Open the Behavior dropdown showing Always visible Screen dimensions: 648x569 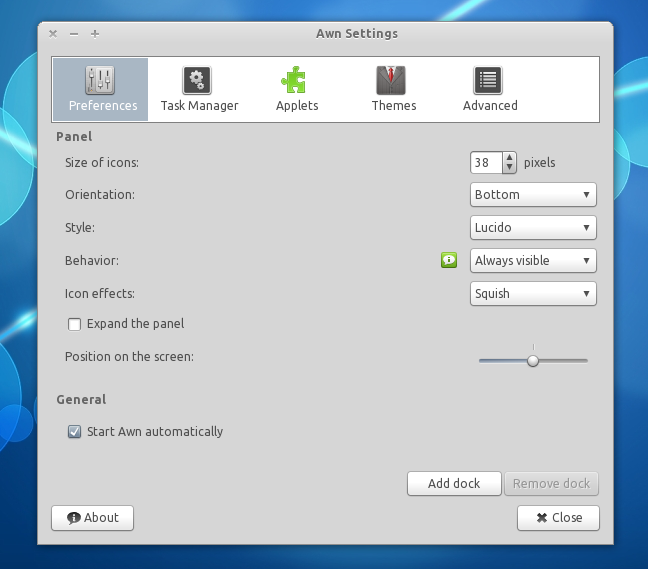pyautogui.click(x=533, y=261)
